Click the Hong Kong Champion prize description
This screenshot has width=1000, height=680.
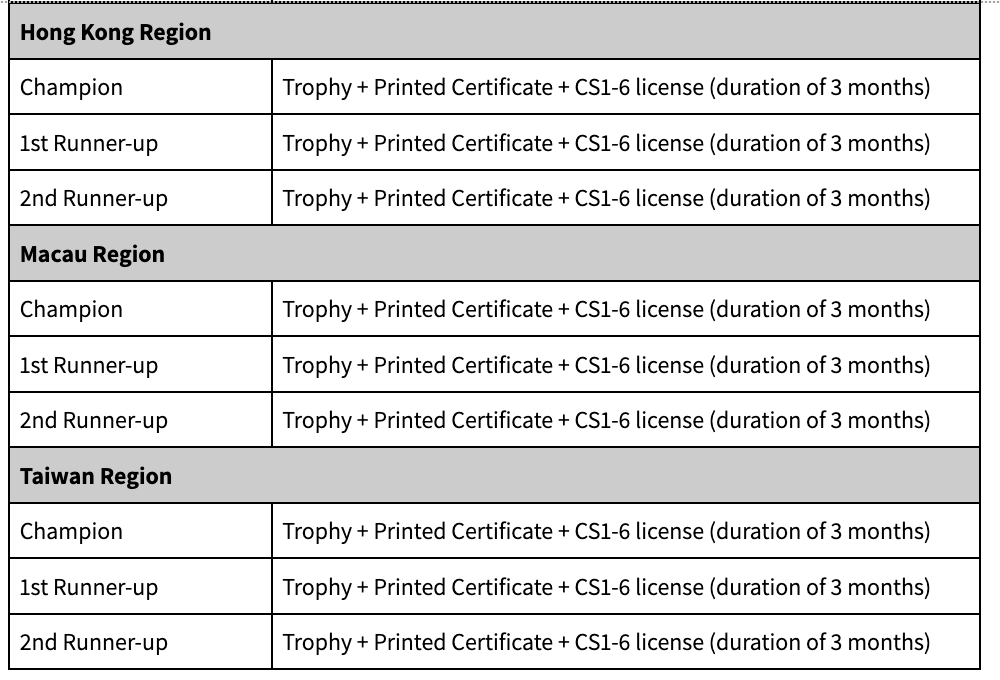(x=606, y=87)
